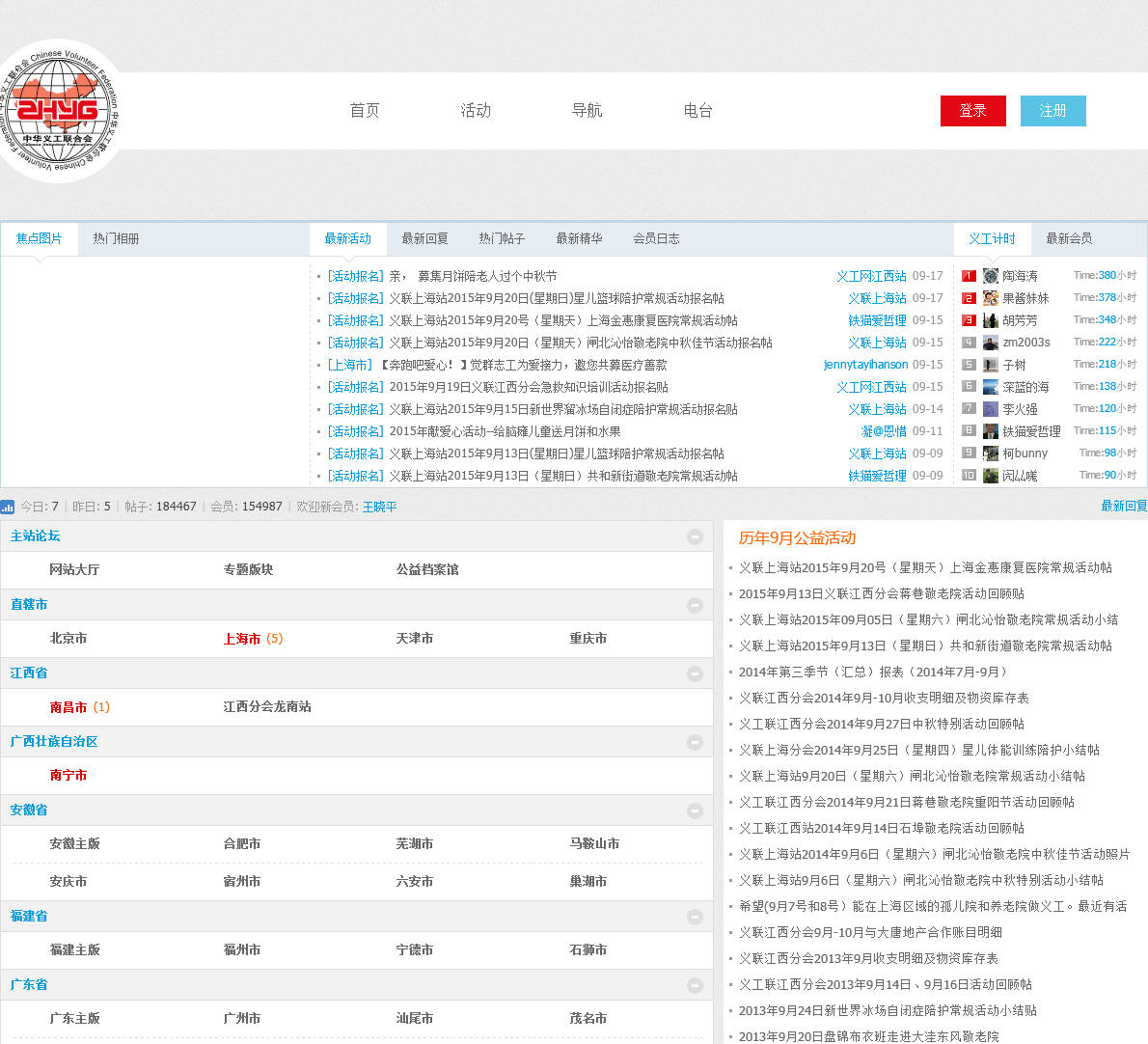Image resolution: width=1148 pixels, height=1044 pixels.
Task: Switch to the 义工计时 tab
Action: [992, 238]
